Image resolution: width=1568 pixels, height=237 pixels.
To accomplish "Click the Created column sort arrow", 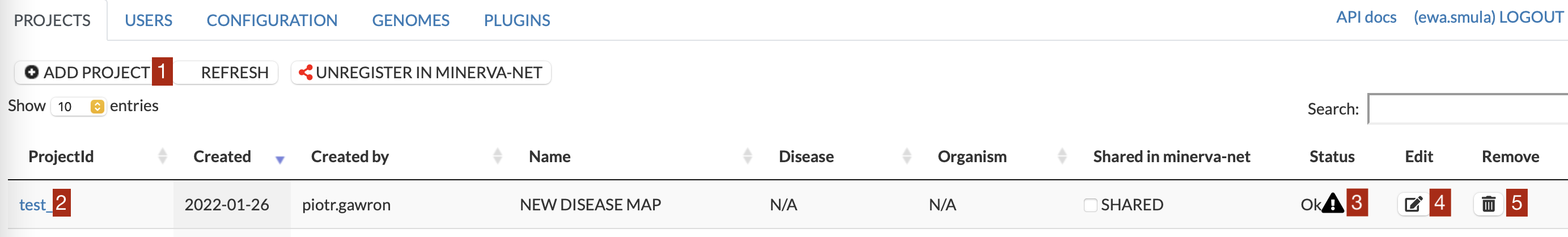I will 279,160.
